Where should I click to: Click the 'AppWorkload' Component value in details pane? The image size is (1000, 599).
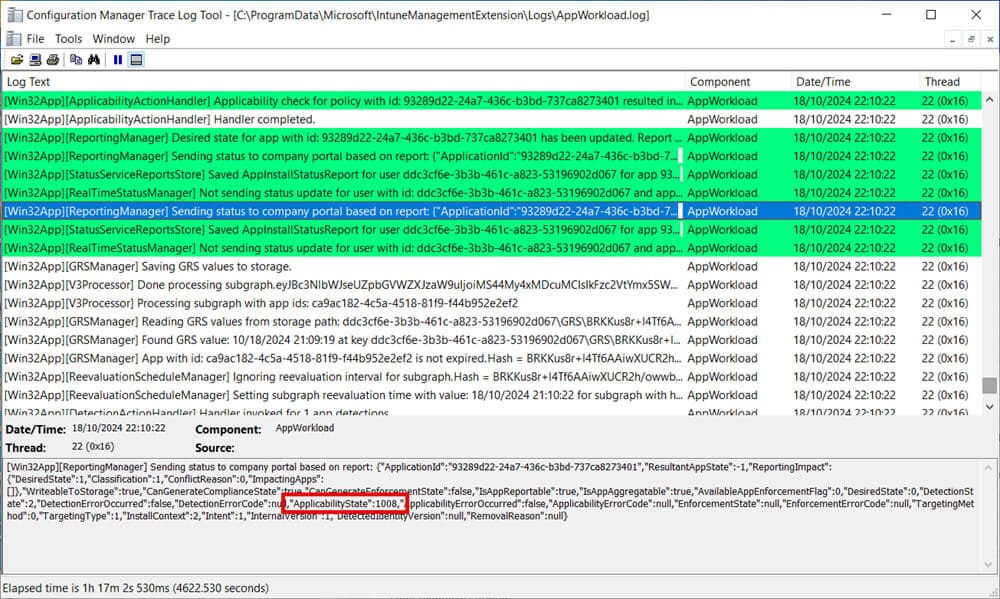[x=305, y=428]
